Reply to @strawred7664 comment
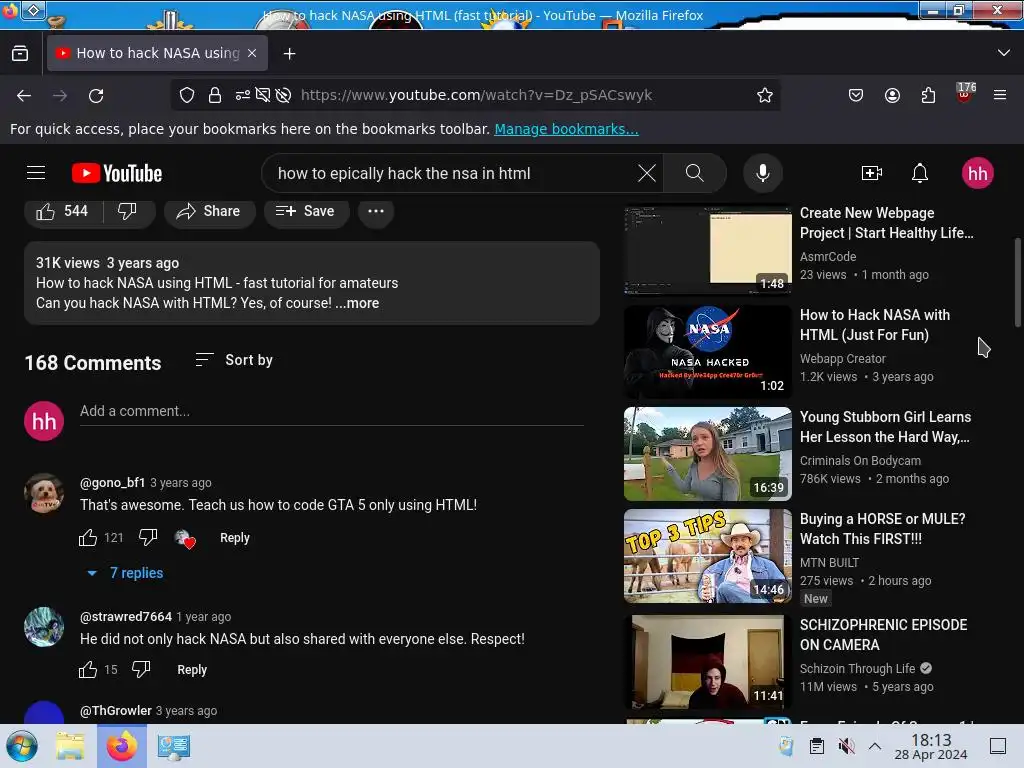The width and height of the screenshot is (1024, 768). 192,669
